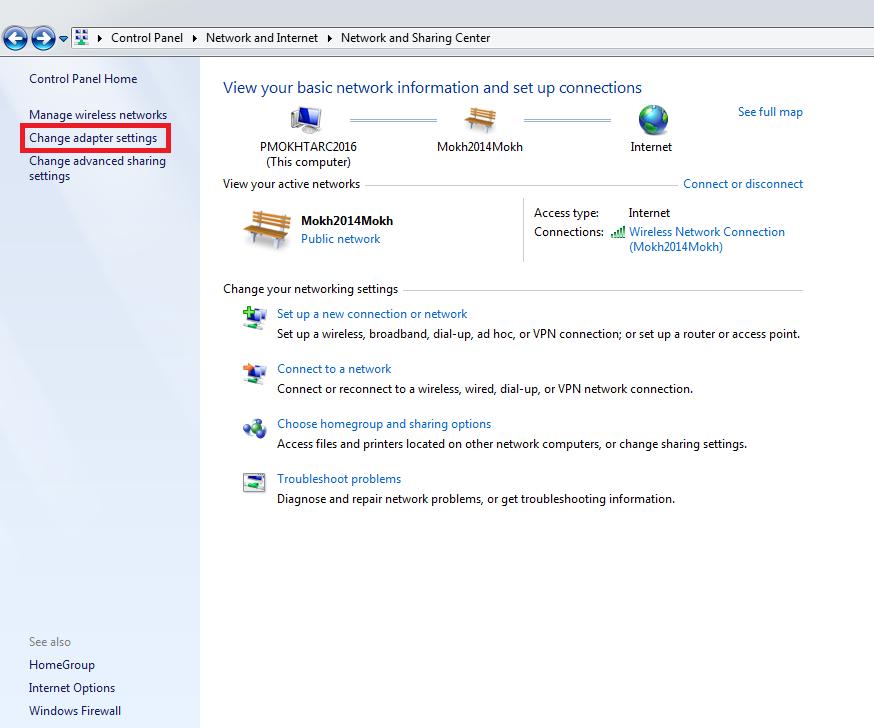Click the Connect to a network icon
The width and height of the screenshot is (874, 728).
254,372
